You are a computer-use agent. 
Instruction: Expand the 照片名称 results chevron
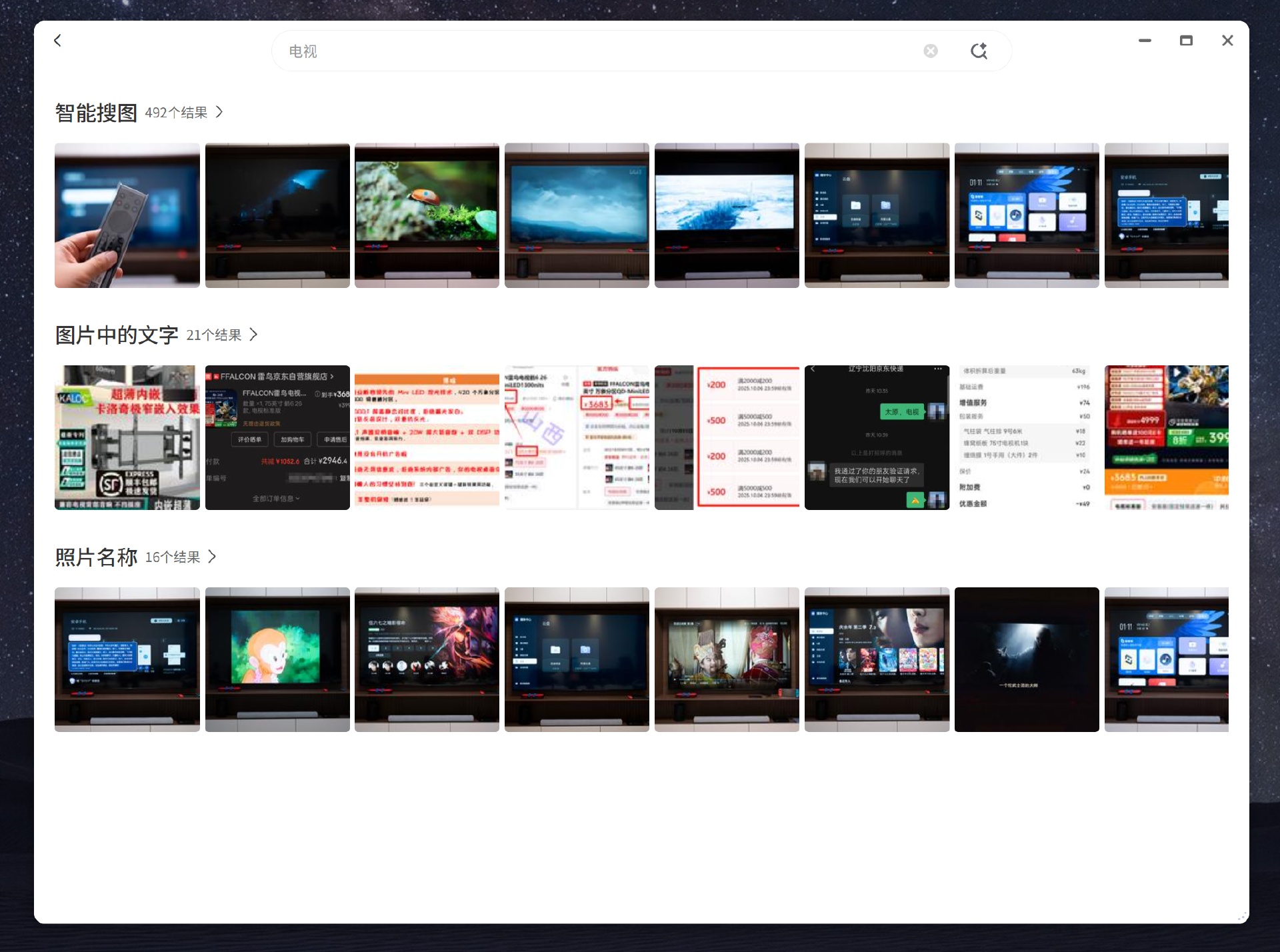(212, 557)
